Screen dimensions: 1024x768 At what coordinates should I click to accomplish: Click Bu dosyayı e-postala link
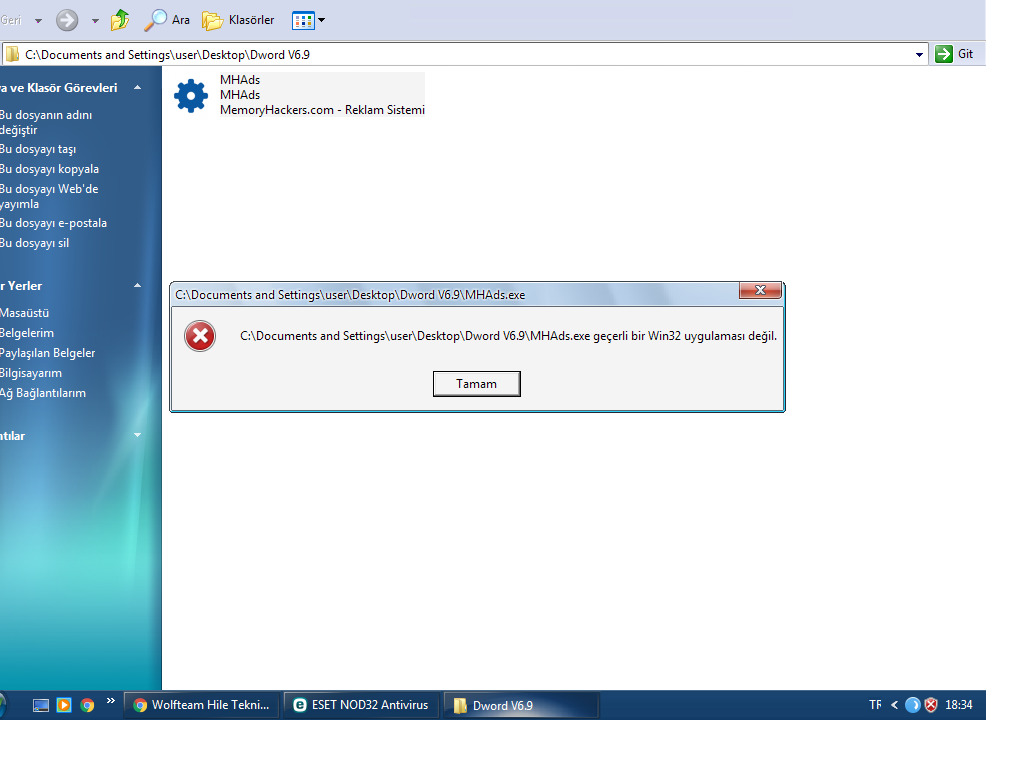[x=54, y=223]
